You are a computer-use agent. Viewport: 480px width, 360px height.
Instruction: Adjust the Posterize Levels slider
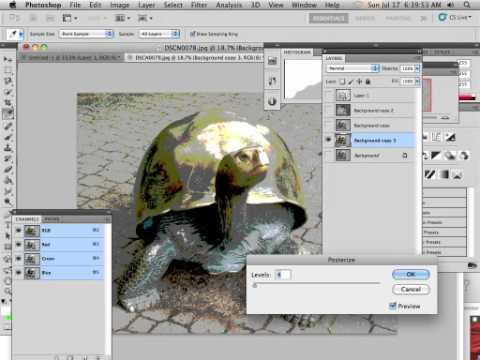pyautogui.click(x=255, y=285)
